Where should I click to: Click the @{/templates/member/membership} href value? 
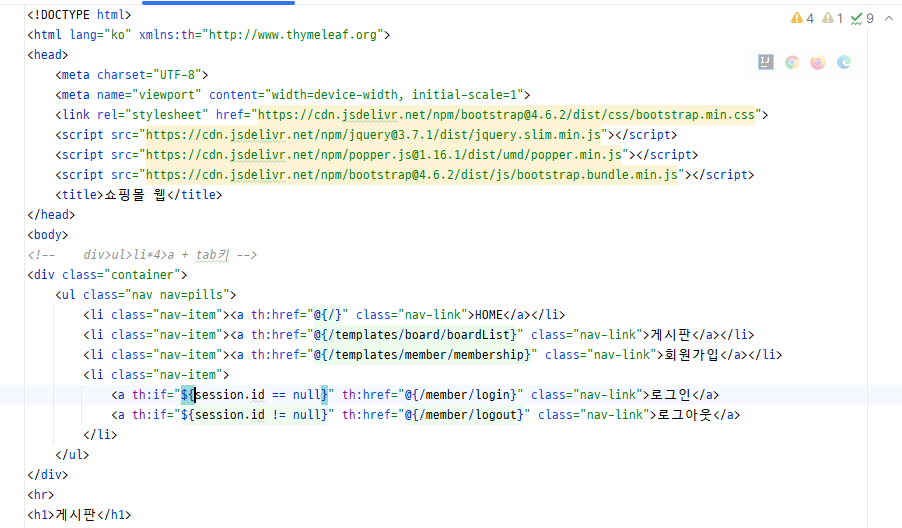pyautogui.click(x=422, y=355)
